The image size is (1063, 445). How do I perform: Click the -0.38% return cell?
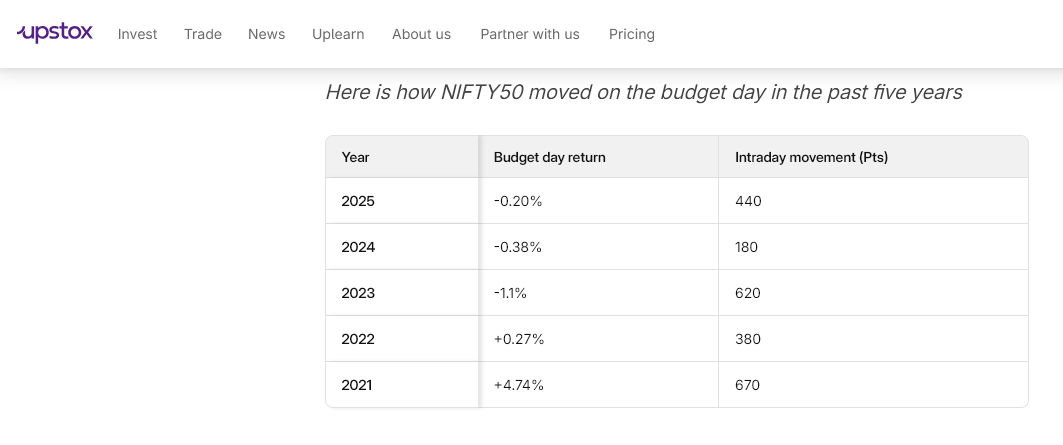point(518,247)
